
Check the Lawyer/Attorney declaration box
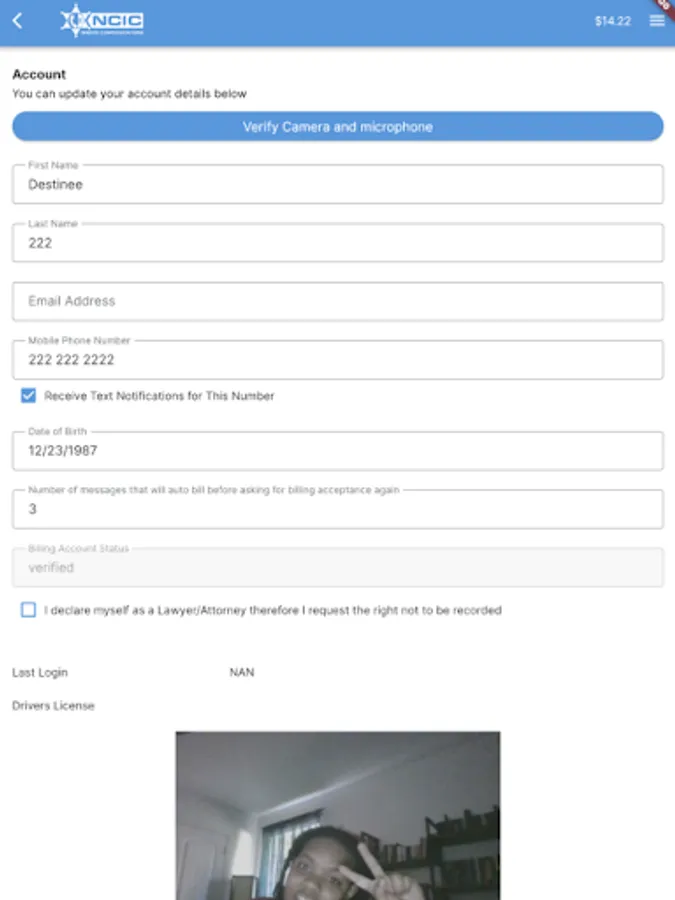pos(29,610)
